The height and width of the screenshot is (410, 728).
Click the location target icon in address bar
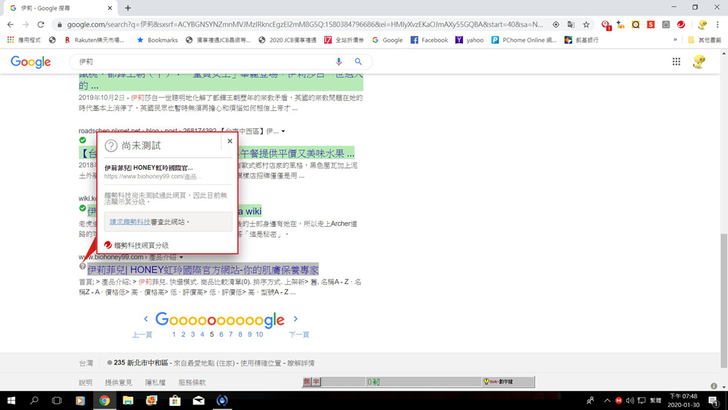pos(556,25)
